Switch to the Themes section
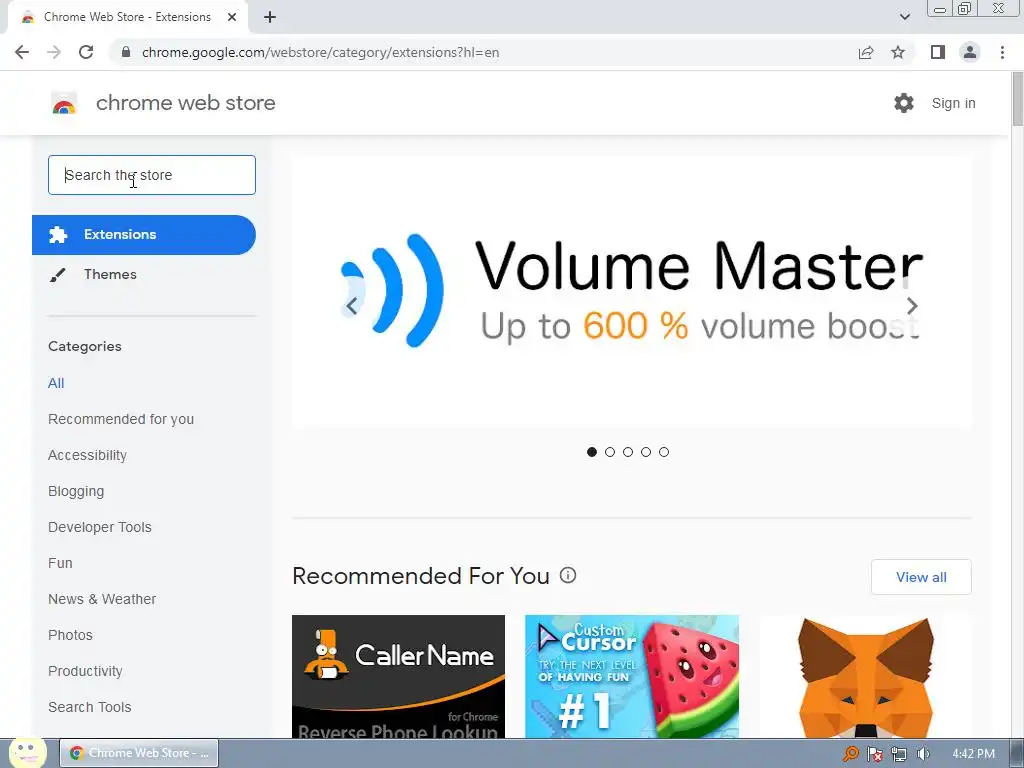Viewport: 1024px width, 768px height. 110,274
